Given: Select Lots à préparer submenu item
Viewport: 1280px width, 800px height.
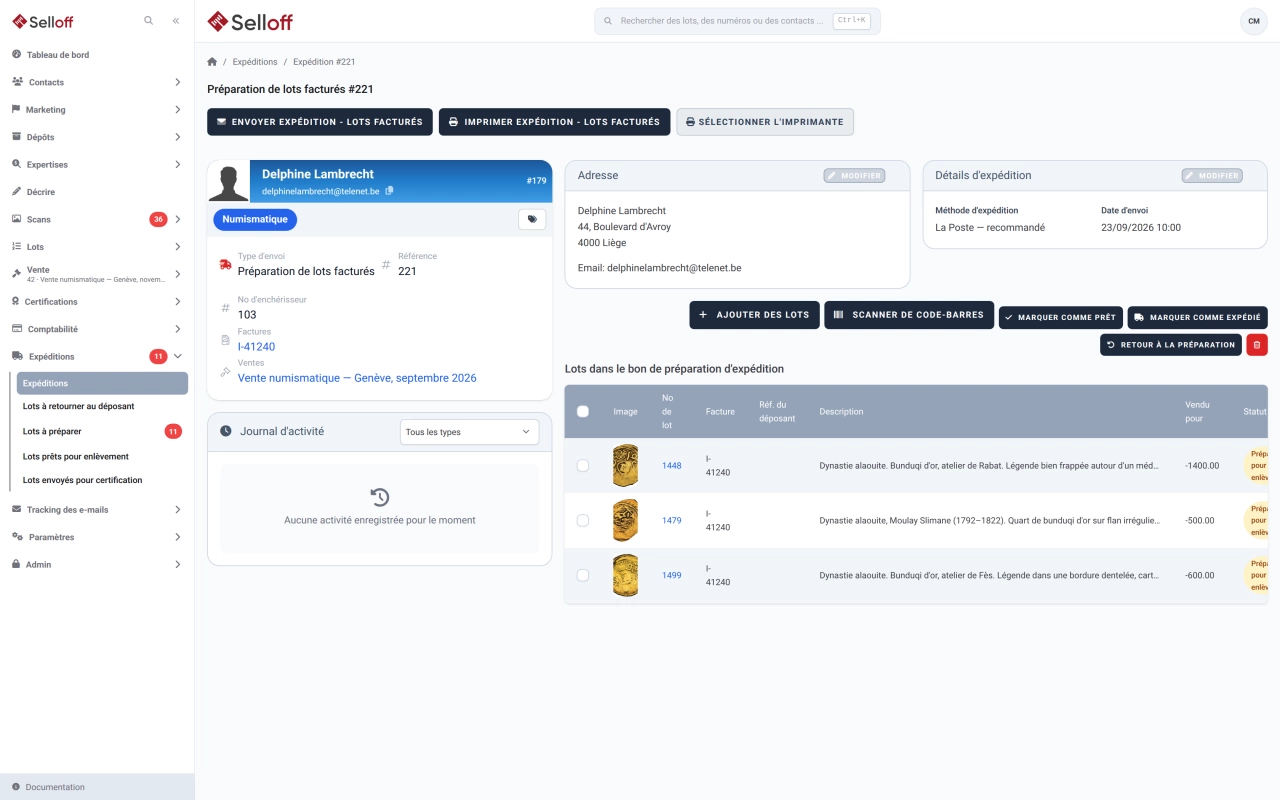Looking at the screenshot, I should coord(102,432).
